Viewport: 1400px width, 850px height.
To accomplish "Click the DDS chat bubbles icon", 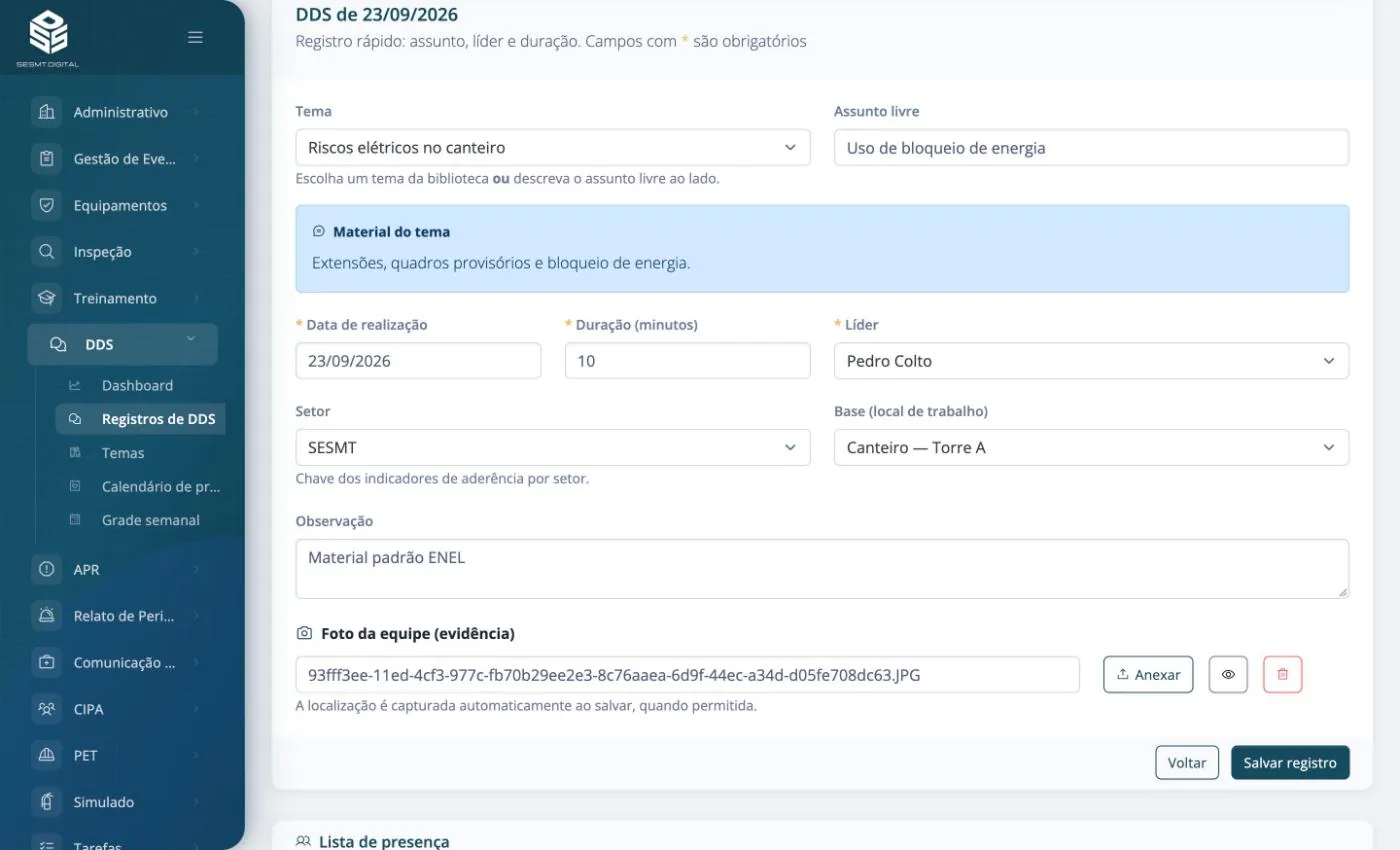I will [x=58, y=344].
